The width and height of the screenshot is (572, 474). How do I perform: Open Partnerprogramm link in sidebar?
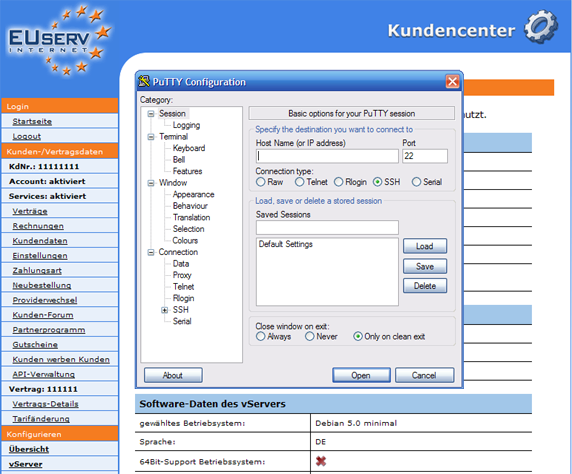click(x=49, y=330)
